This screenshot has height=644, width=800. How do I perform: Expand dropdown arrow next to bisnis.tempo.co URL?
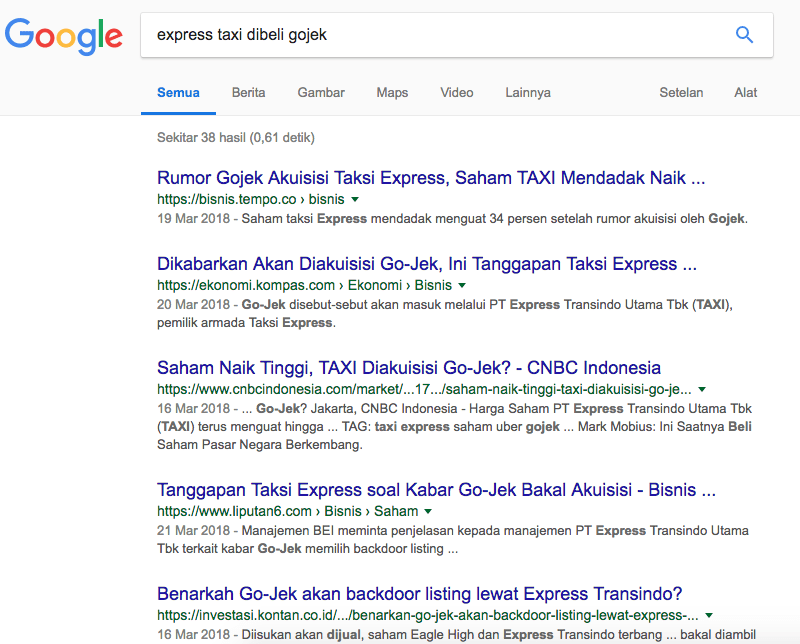355,200
